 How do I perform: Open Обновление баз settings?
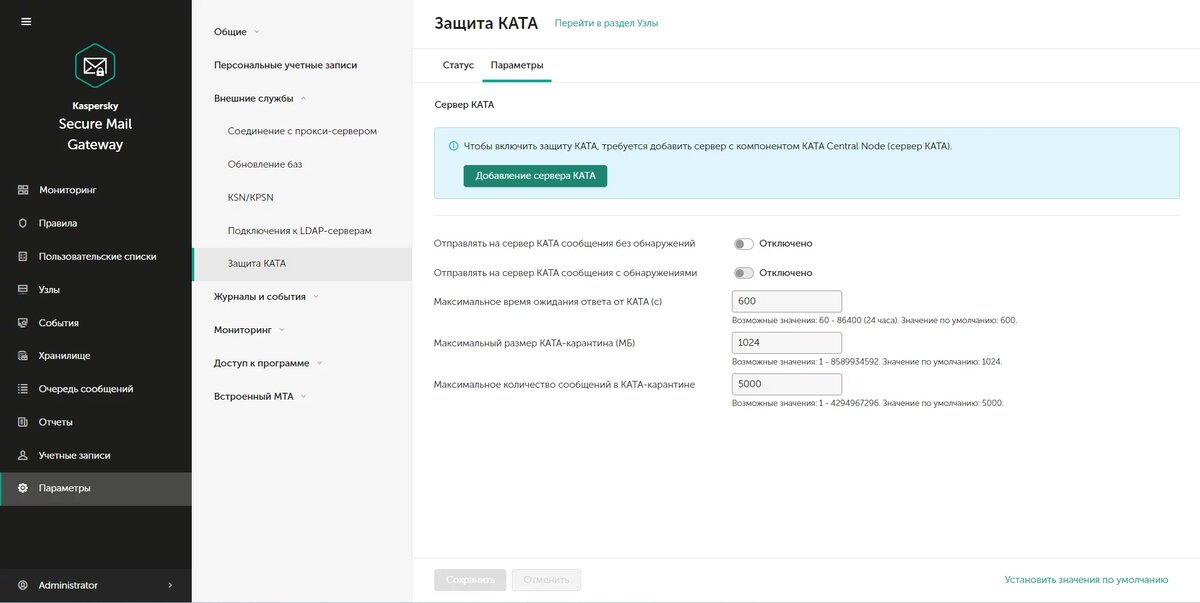(265, 164)
